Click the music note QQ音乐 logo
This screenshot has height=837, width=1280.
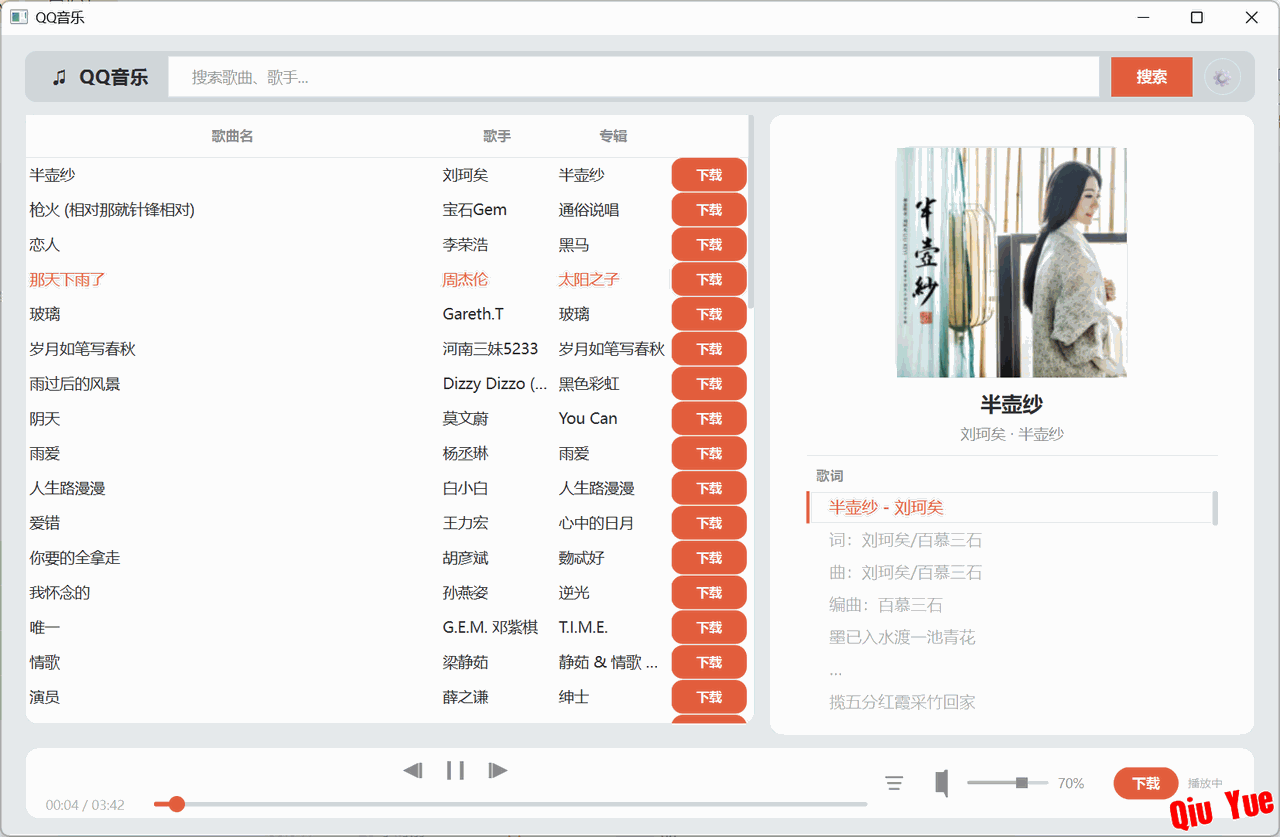pos(100,77)
